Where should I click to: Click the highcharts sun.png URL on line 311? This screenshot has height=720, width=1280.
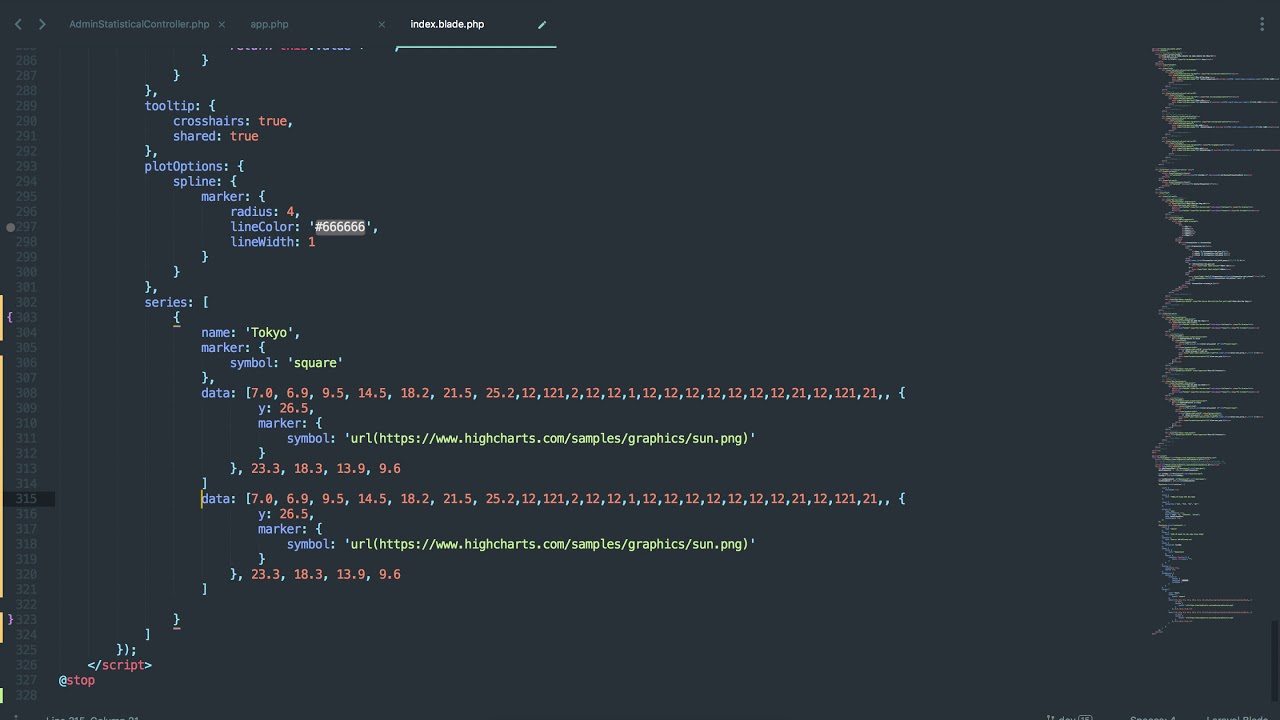550,438
